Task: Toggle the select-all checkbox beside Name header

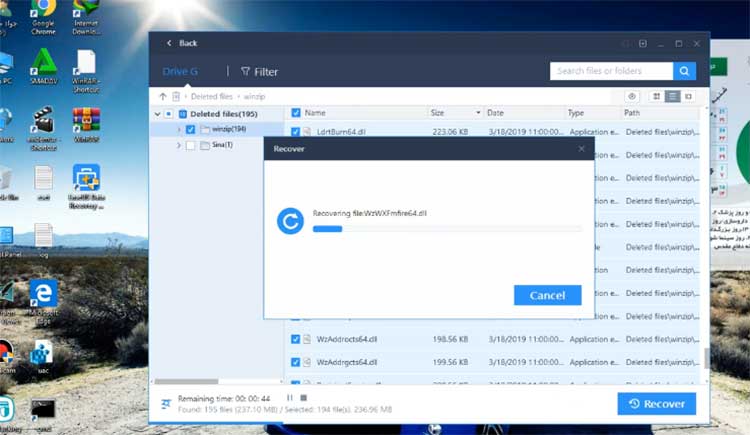Action: click(x=295, y=113)
